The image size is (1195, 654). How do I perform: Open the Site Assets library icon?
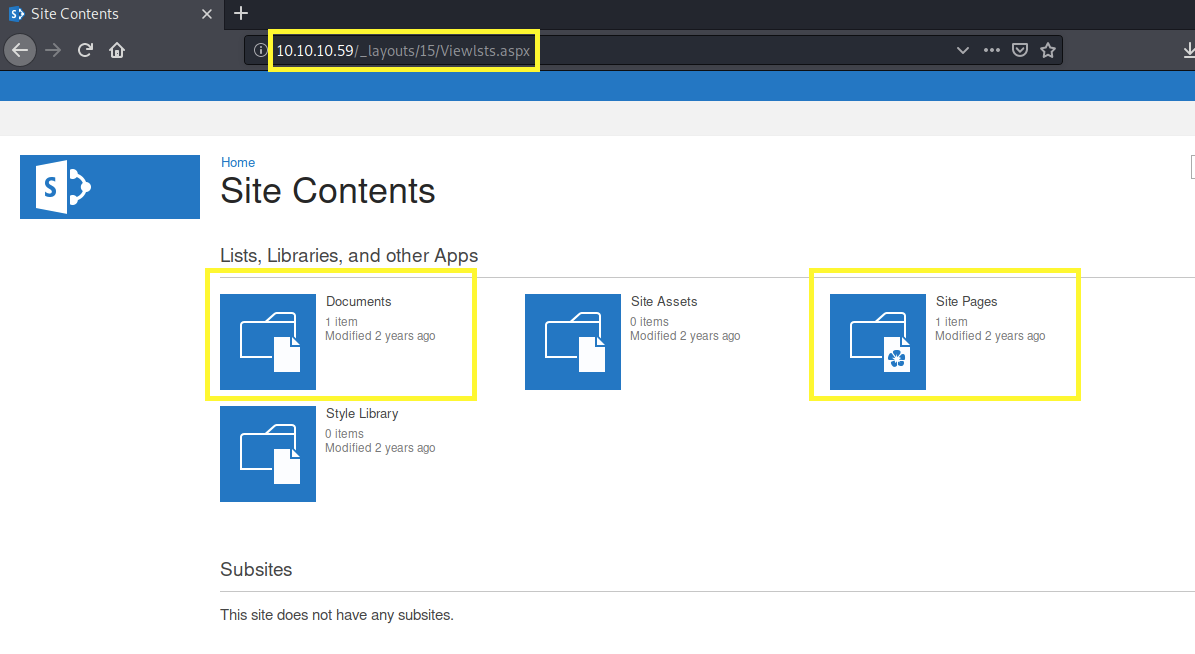[573, 342]
